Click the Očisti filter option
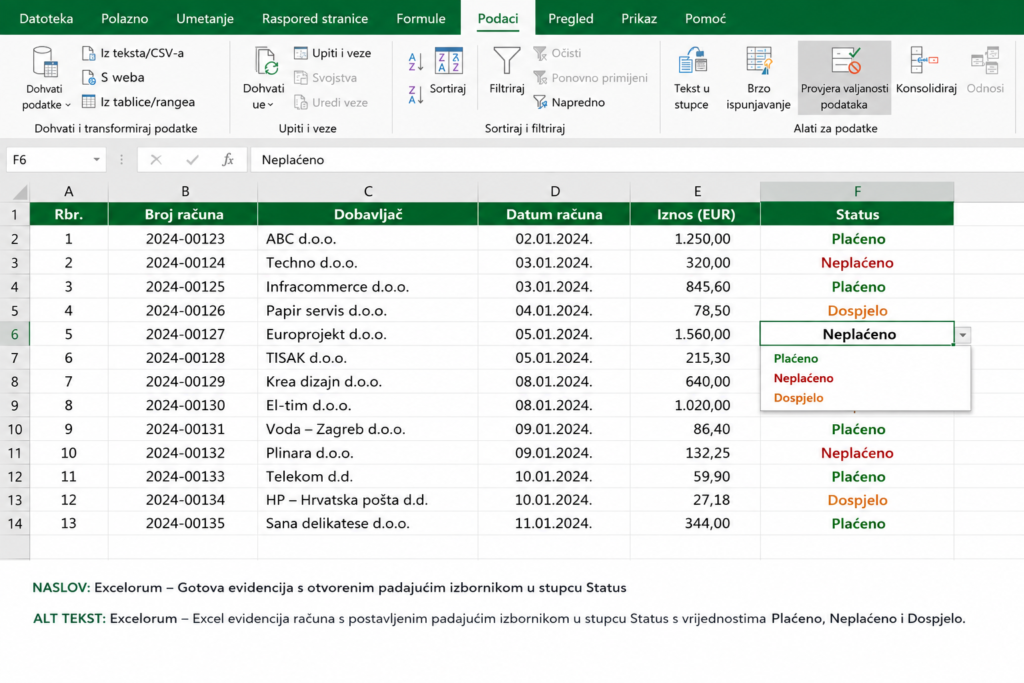Image resolution: width=1024 pixels, height=683 pixels. click(557, 53)
